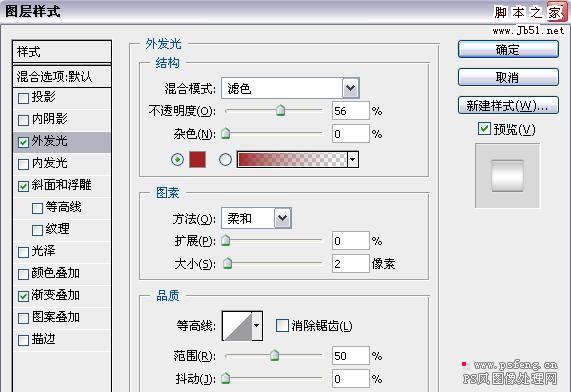
Task: Click the style preview thumbnail
Action: [x=507, y=176]
